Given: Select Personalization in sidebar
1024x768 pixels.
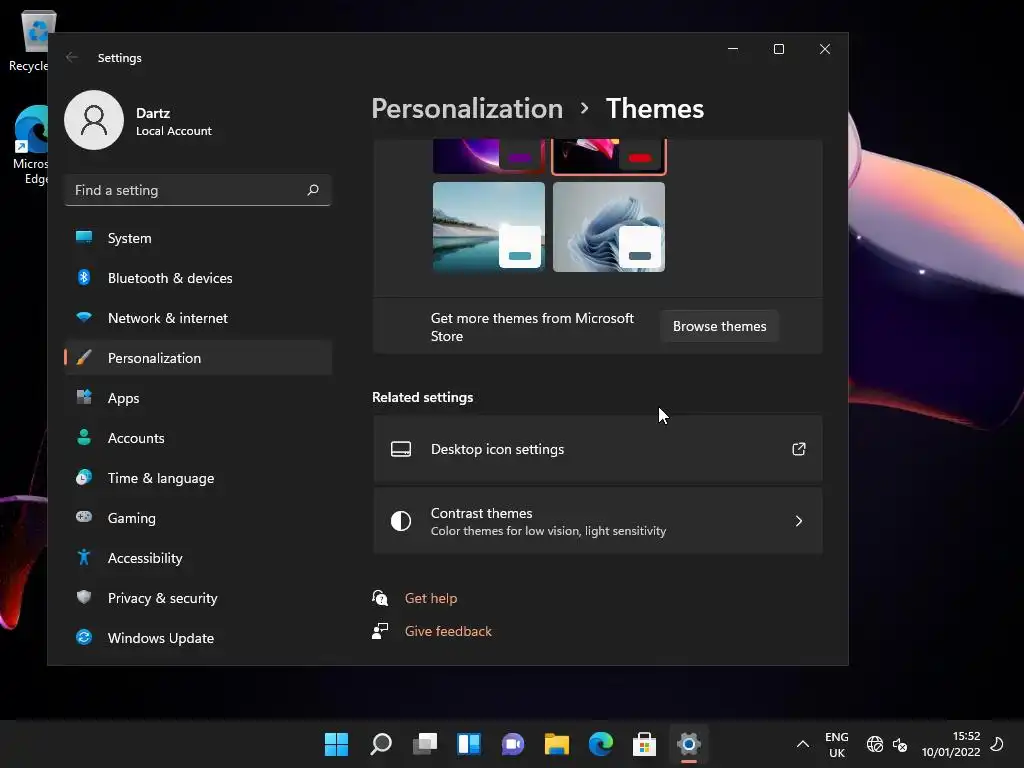Looking at the screenshot, I should tap(198, 358).
